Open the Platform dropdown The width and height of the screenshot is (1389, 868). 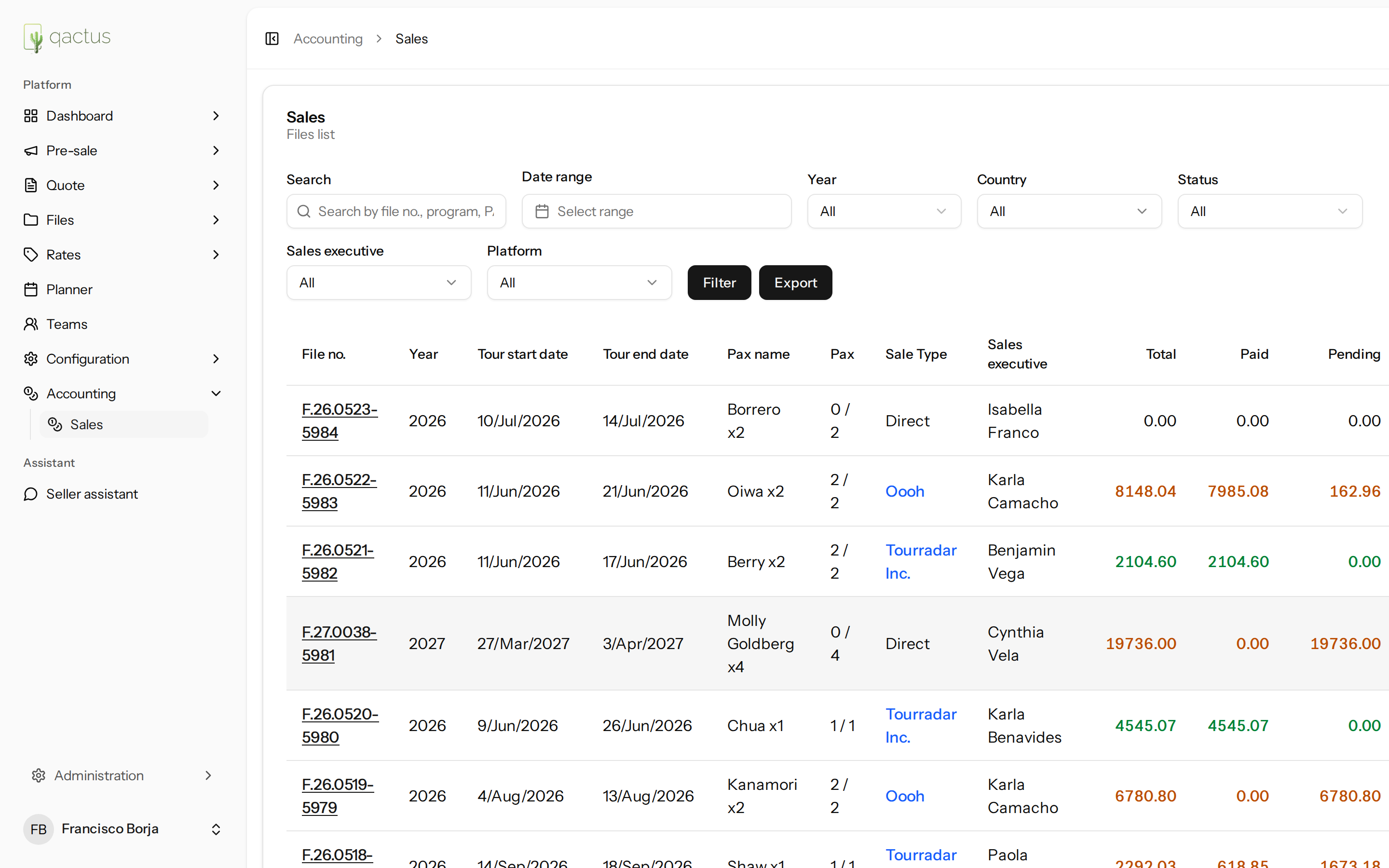579,283
